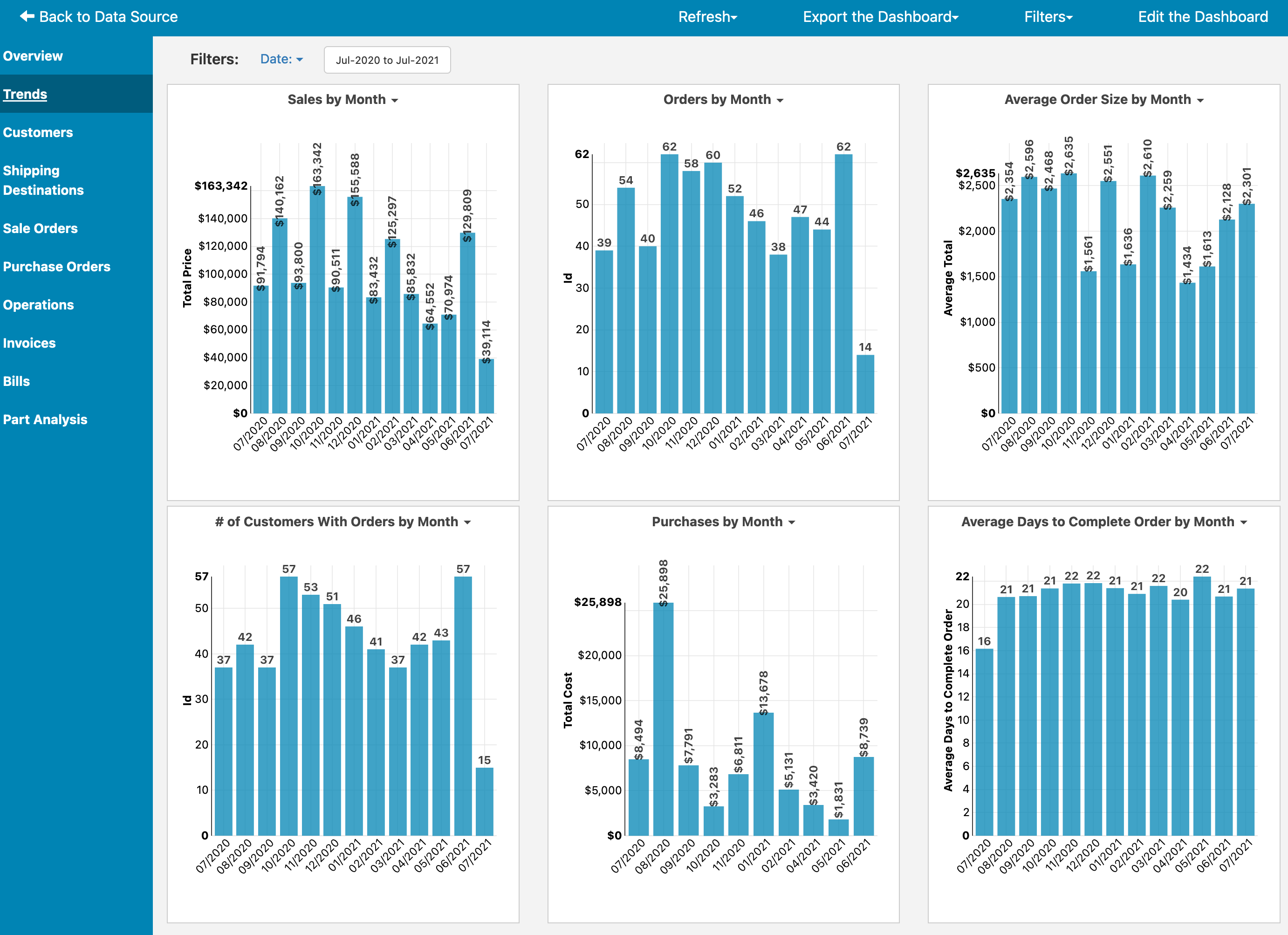Click the Edit the Dashboard icon
This screenshot has height=935, width=1288.
1200,16
